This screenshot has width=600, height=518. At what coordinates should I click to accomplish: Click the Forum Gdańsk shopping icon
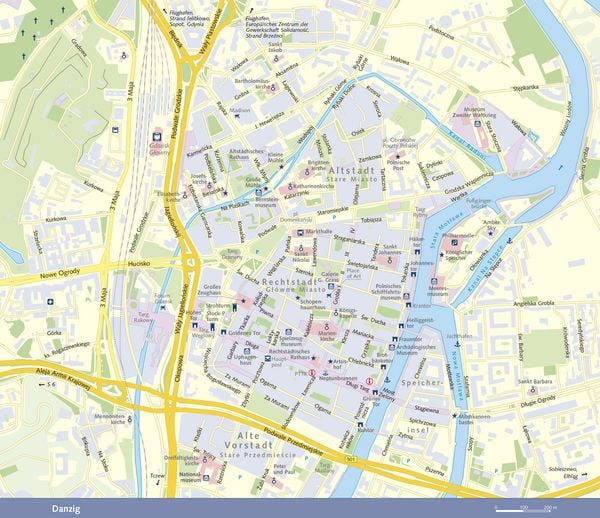165,307
